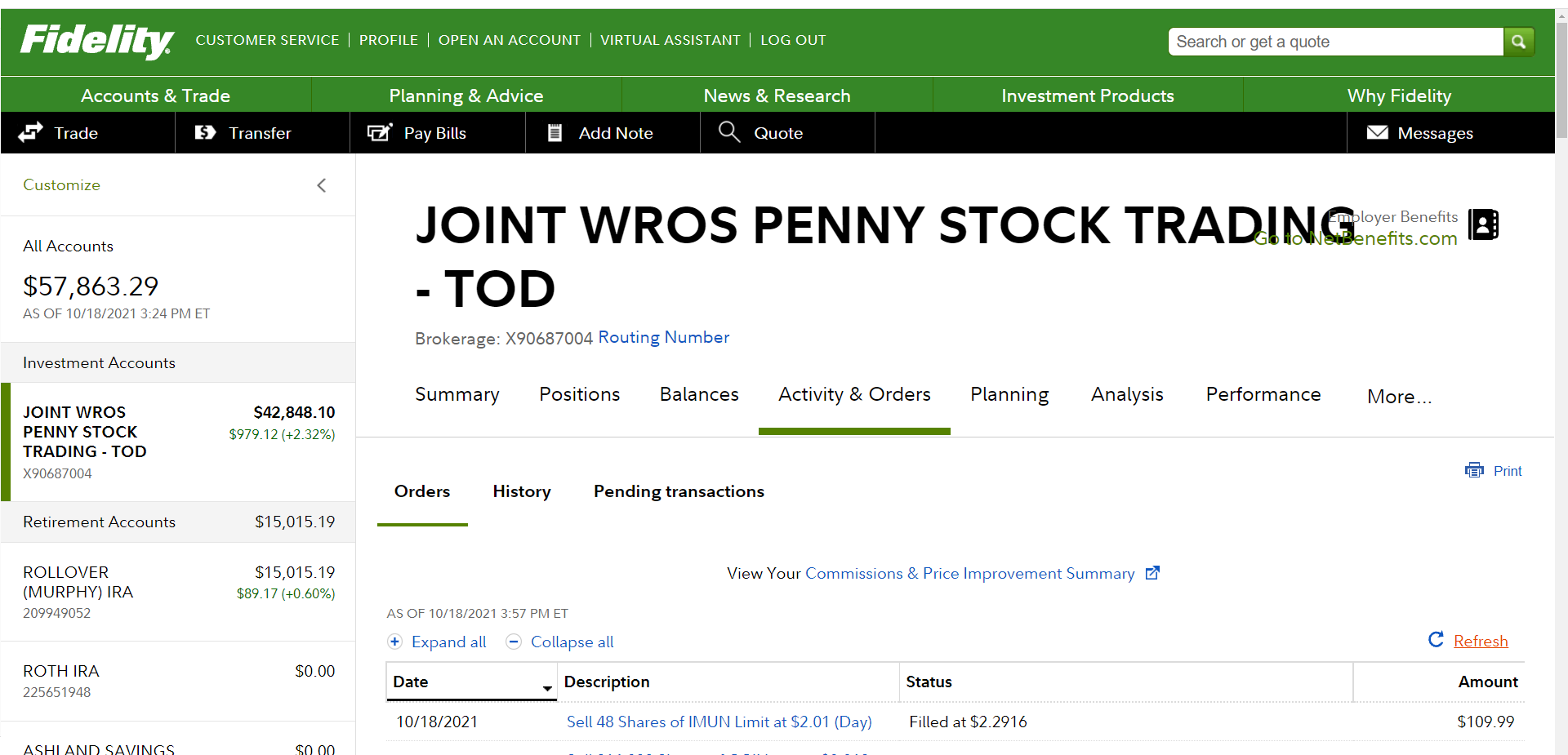Click the Refresh link text
Viewport: 1568px width, 755px height.
click(x=1481, y=641)
